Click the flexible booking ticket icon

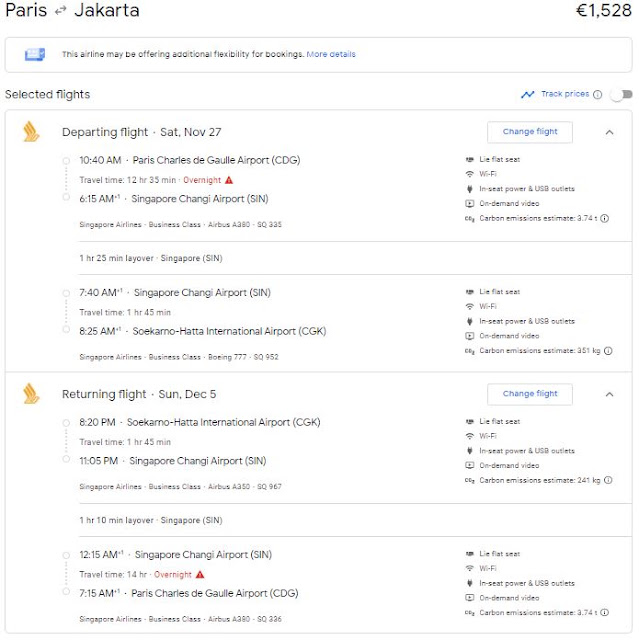35,54
